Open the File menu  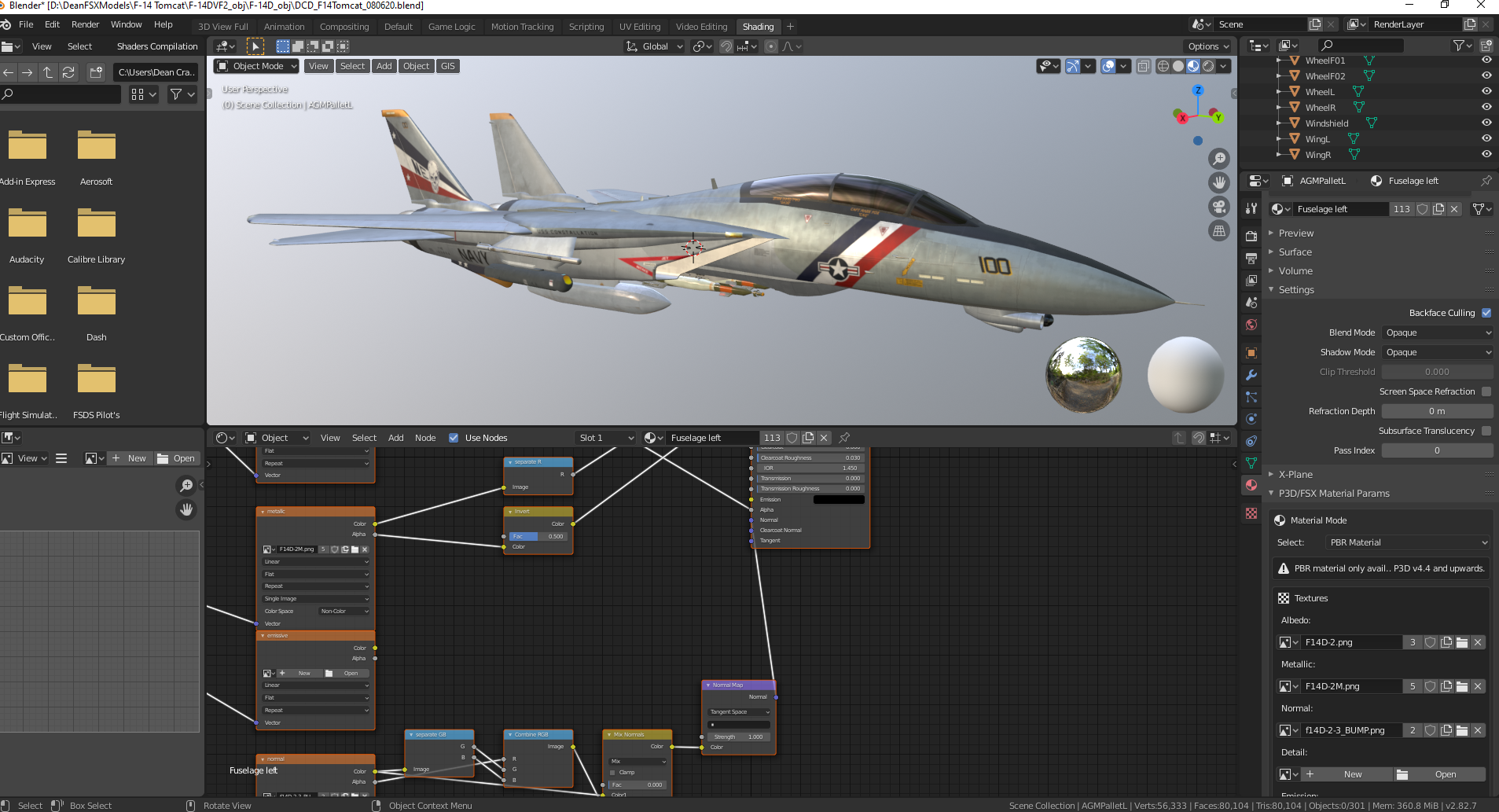[x=26, y=24]
